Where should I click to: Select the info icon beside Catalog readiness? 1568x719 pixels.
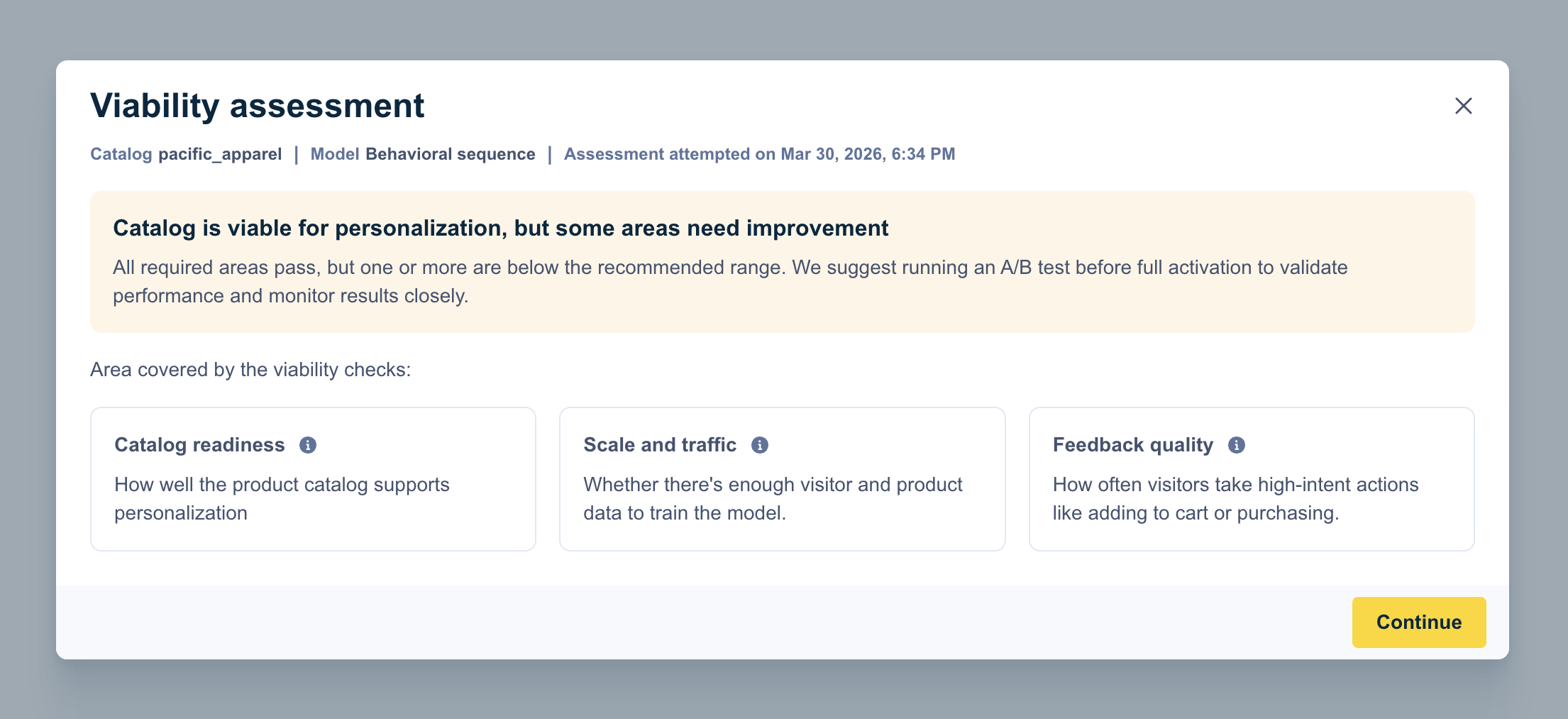308,445
